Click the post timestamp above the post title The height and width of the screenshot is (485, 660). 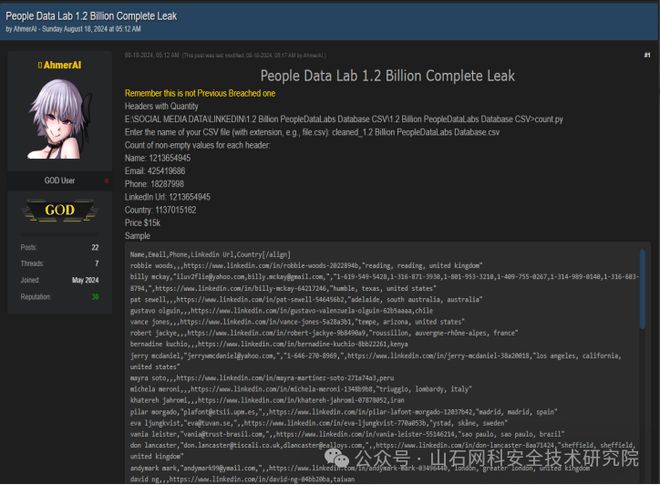pyautogui.click(x=152, y=55)
